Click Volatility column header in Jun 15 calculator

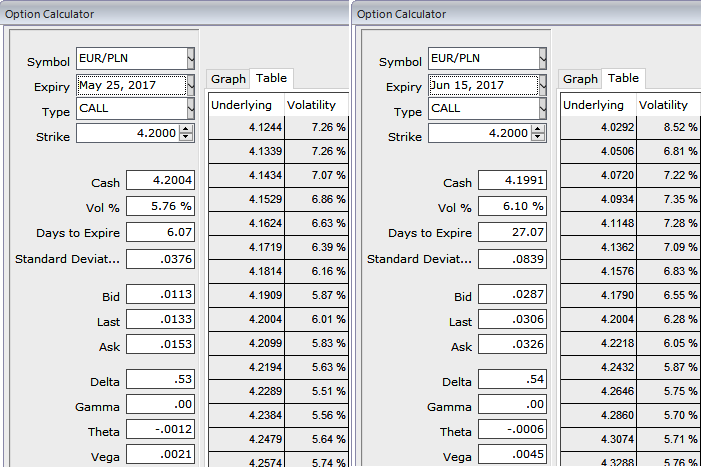pos(668,105)
